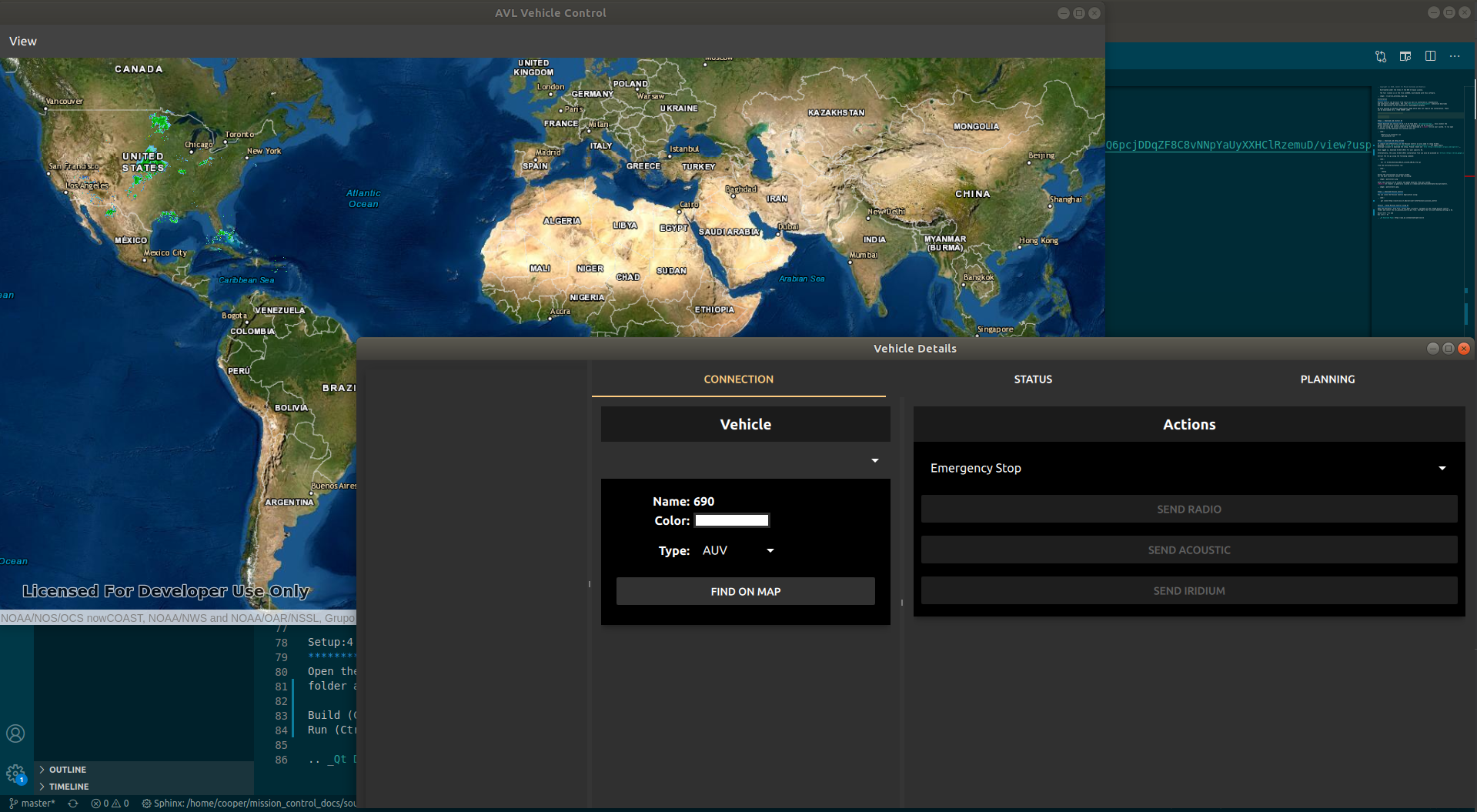Click the SEND ACOUSTIC button
Screen dimensions: 1477x812
pyautogui.click(x=1189, y=550)
